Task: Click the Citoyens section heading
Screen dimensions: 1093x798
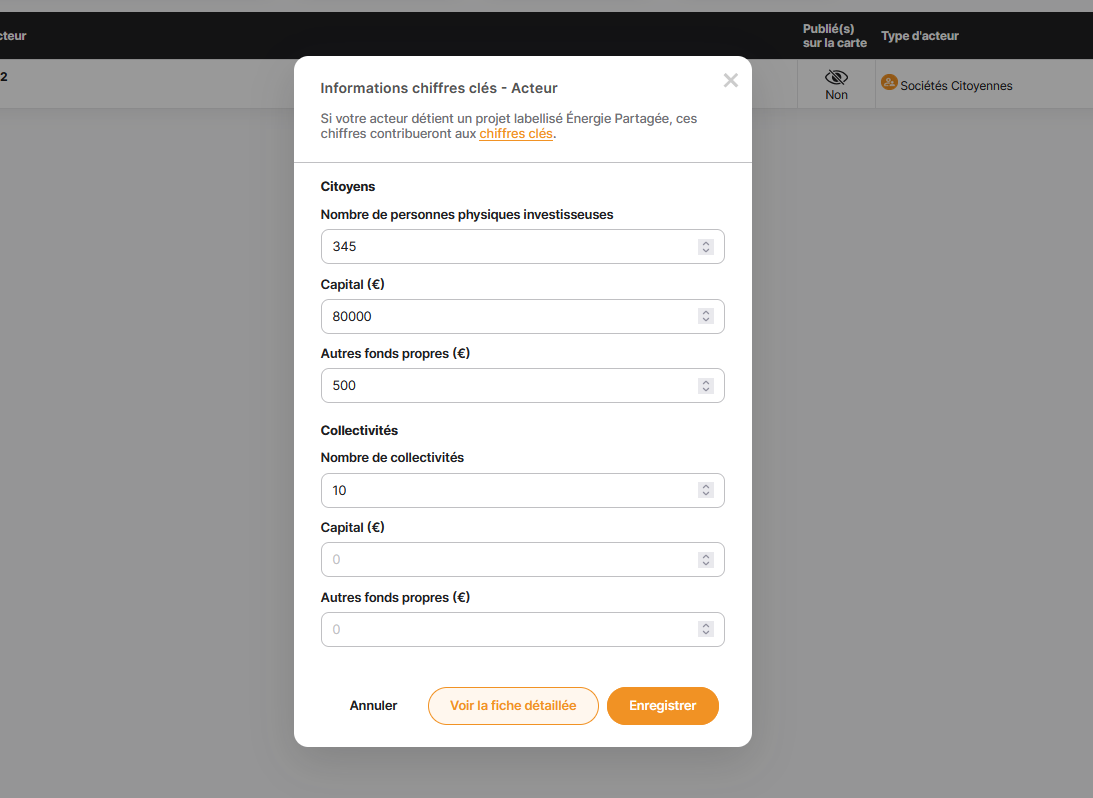Action: click(x=348, y=187)
